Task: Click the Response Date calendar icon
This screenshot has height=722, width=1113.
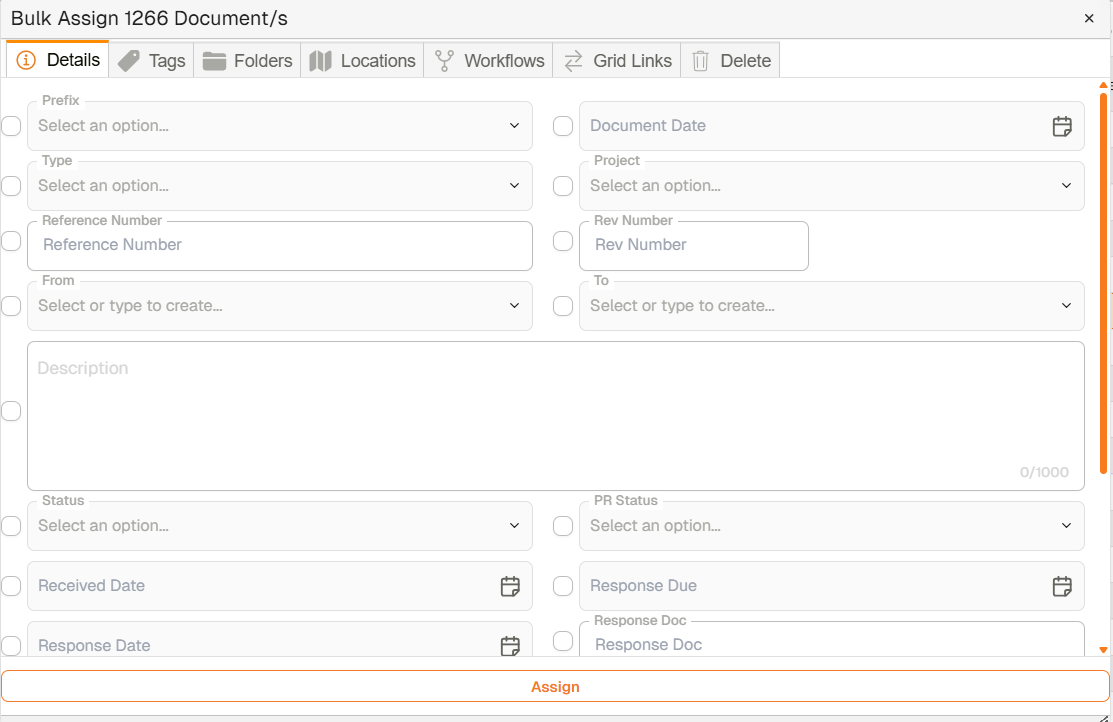Action: point(510,645)
